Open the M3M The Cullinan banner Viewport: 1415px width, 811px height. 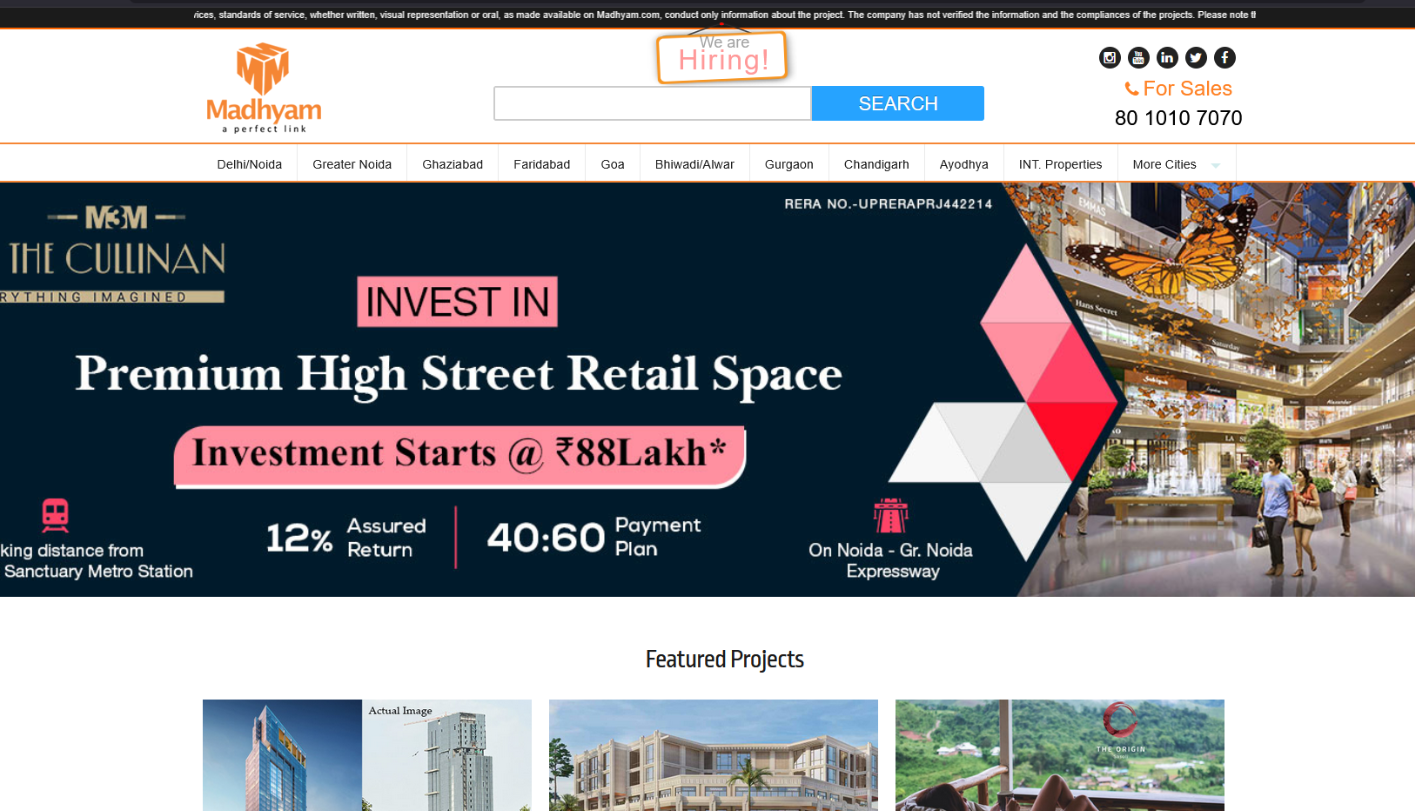707,390
